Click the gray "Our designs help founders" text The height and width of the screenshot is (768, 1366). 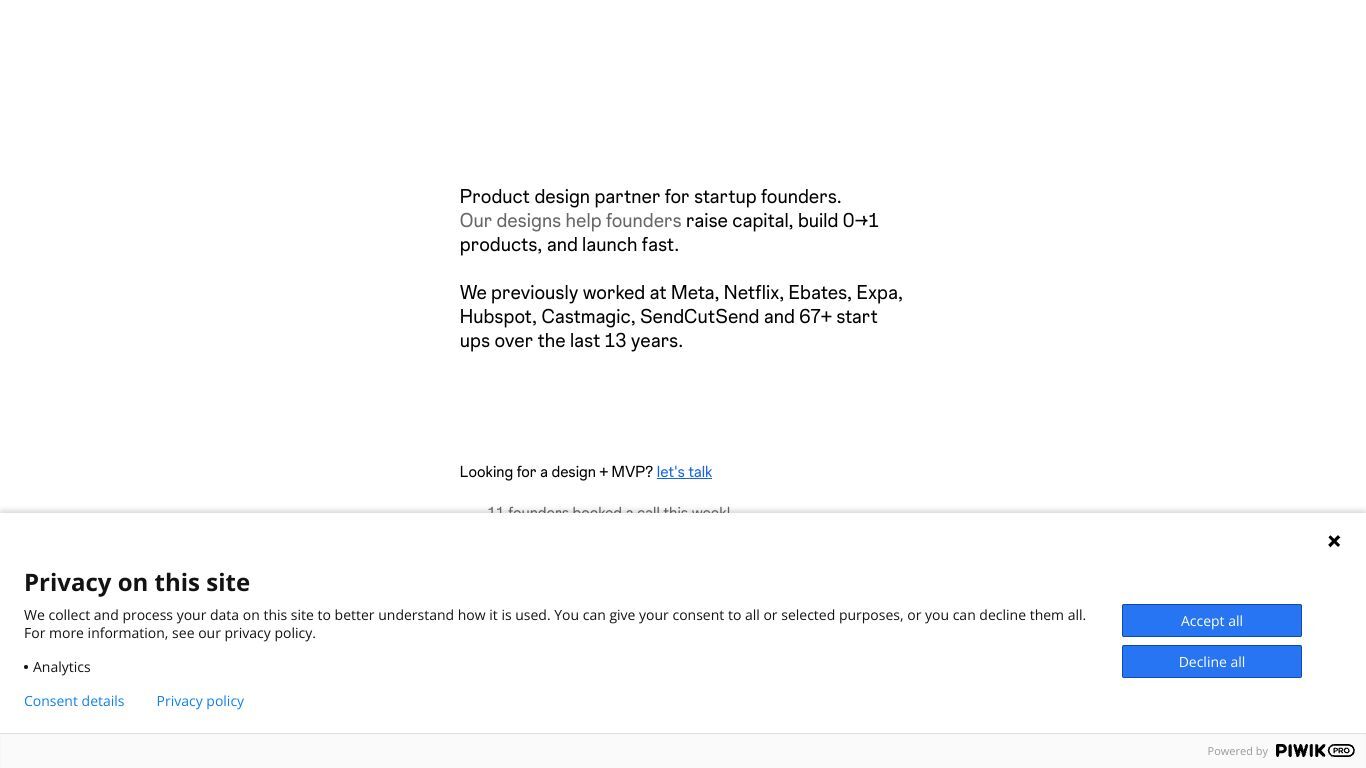point(570,221)
